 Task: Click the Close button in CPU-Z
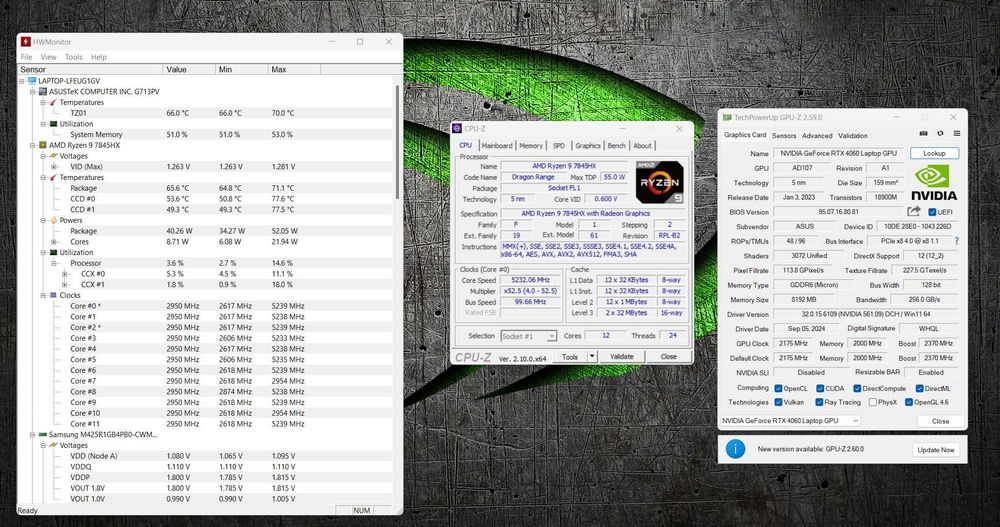point(668,357)
